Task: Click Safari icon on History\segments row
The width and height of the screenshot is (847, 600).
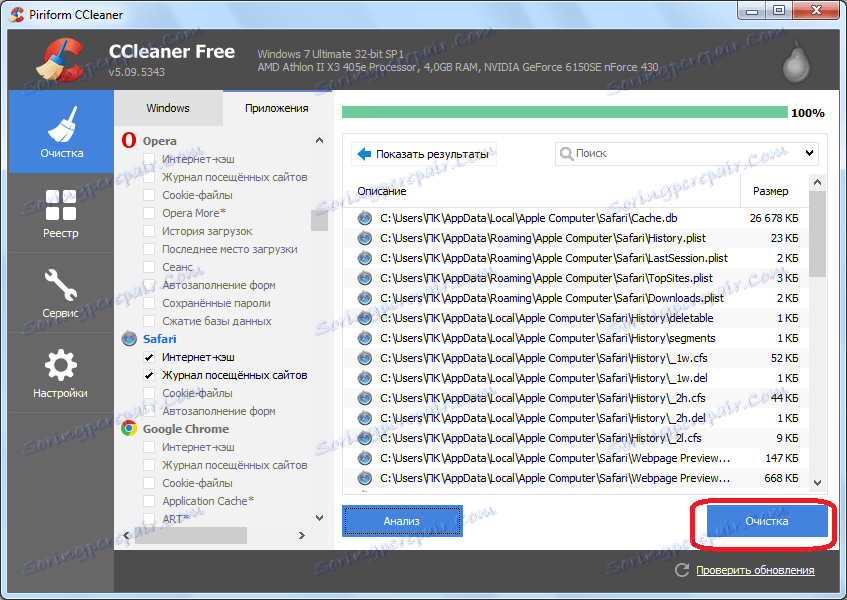Action: [365, 338]
